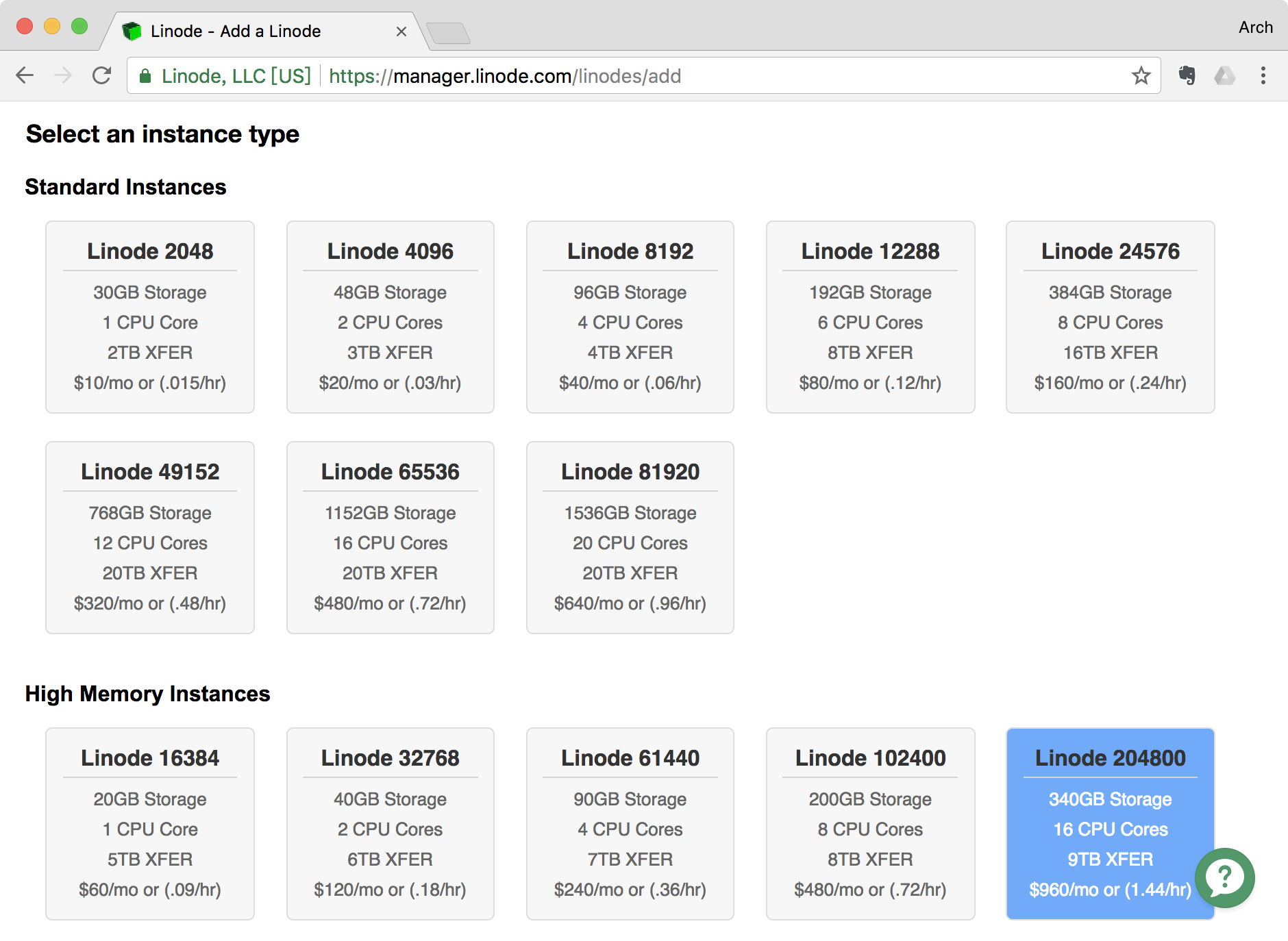The image size is (1288, 941).
Task: Click the '12 CPU Cores' text
Action: [150, 543]
